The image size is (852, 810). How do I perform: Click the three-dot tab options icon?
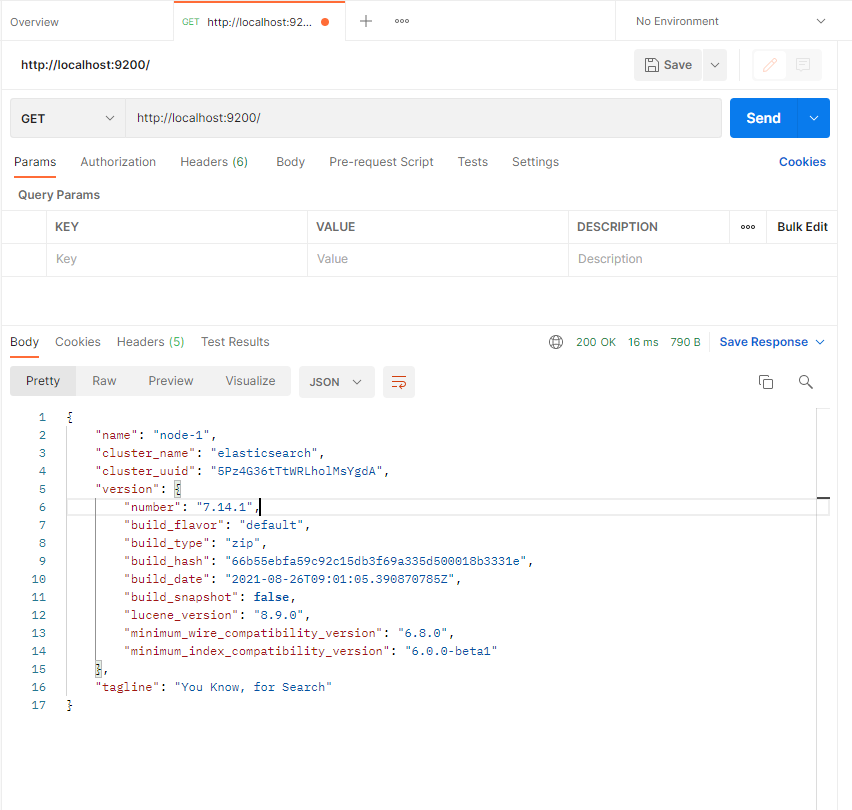[402, 21]
